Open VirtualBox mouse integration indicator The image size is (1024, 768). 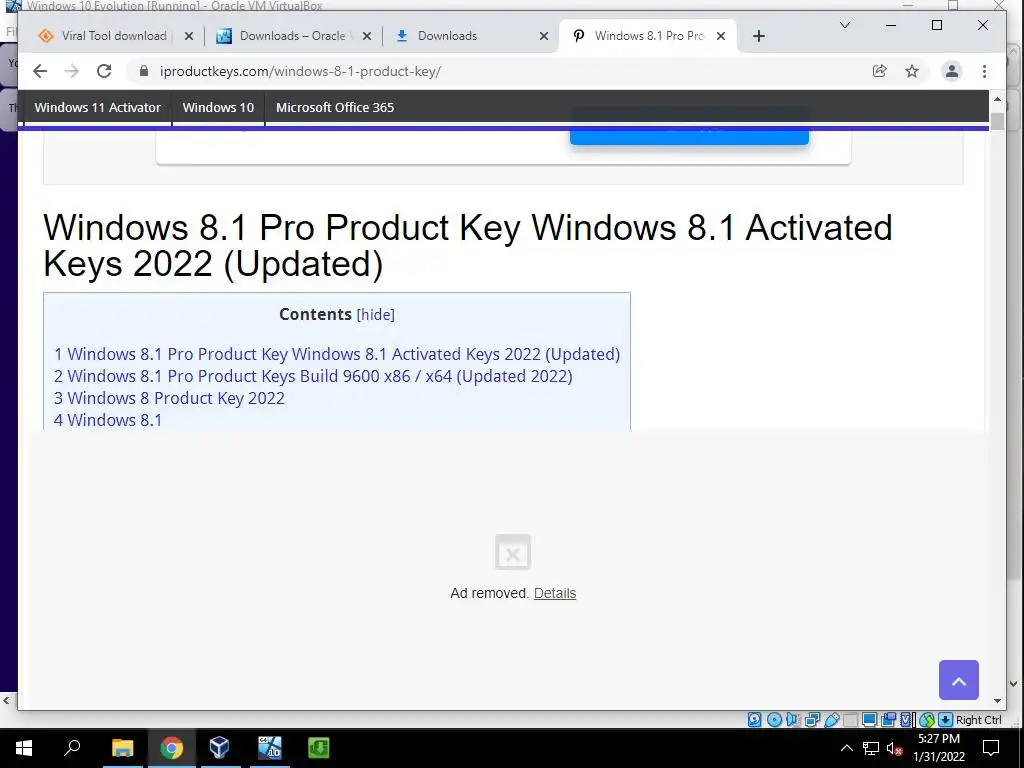pos(927,720)
